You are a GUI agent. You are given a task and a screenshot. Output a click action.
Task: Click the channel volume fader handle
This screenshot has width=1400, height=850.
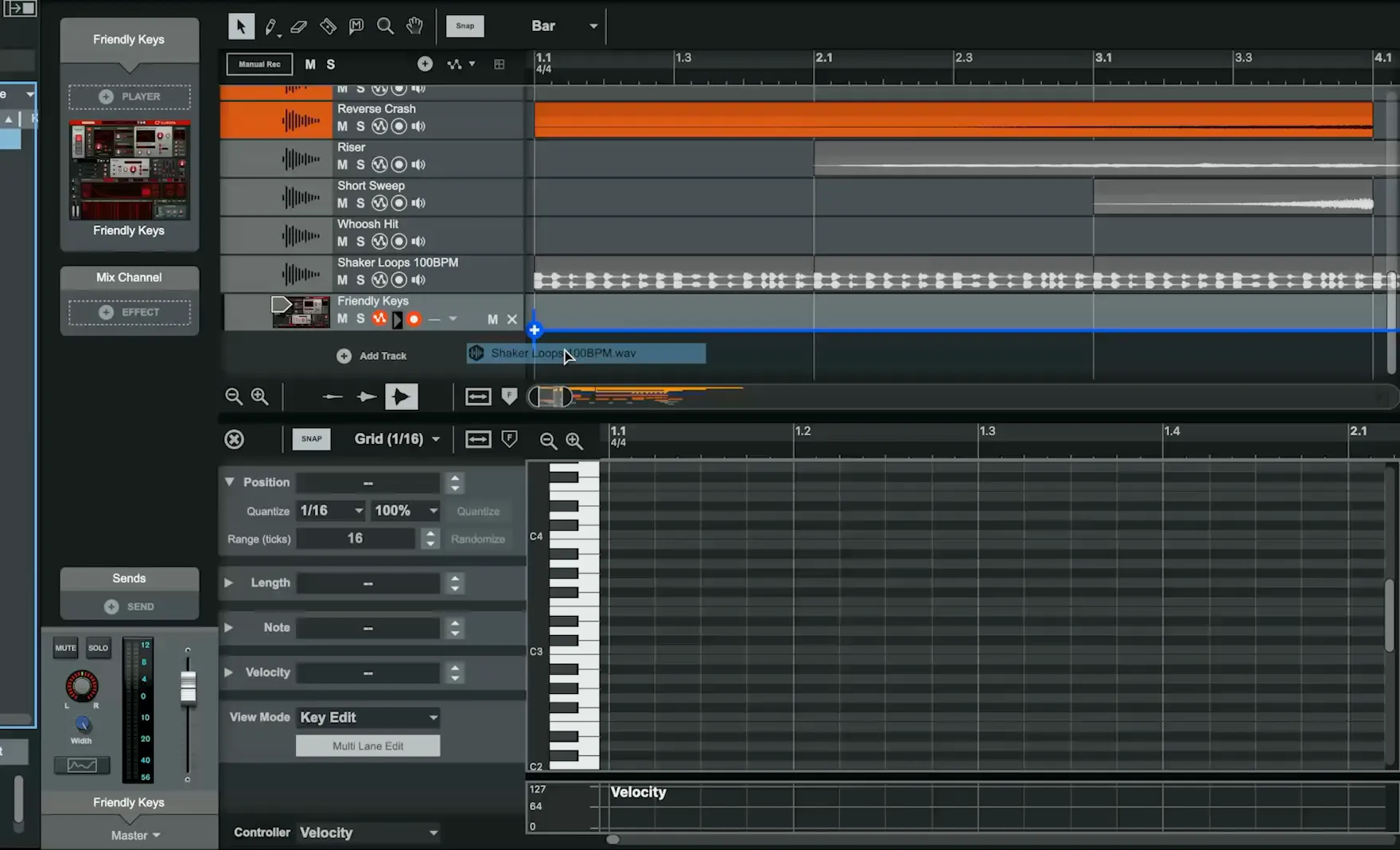click(188, 686)
